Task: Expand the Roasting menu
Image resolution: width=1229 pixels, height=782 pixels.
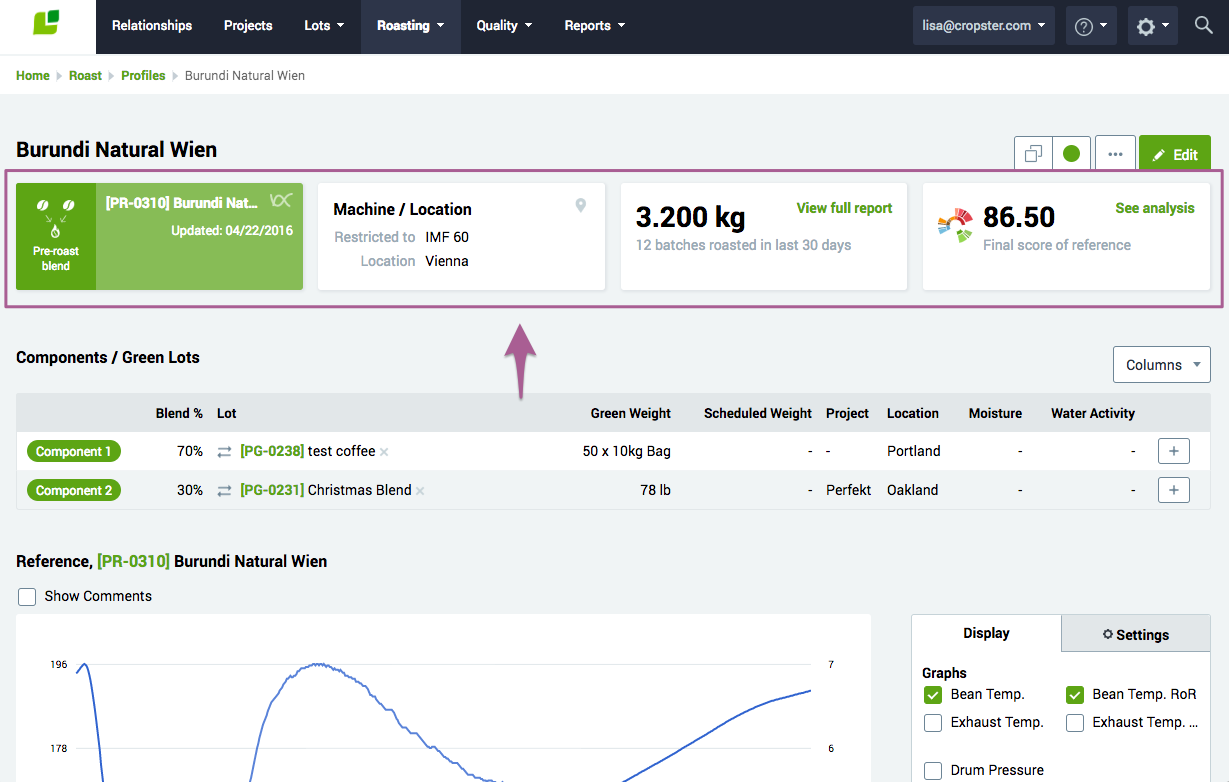Action: 411,26
